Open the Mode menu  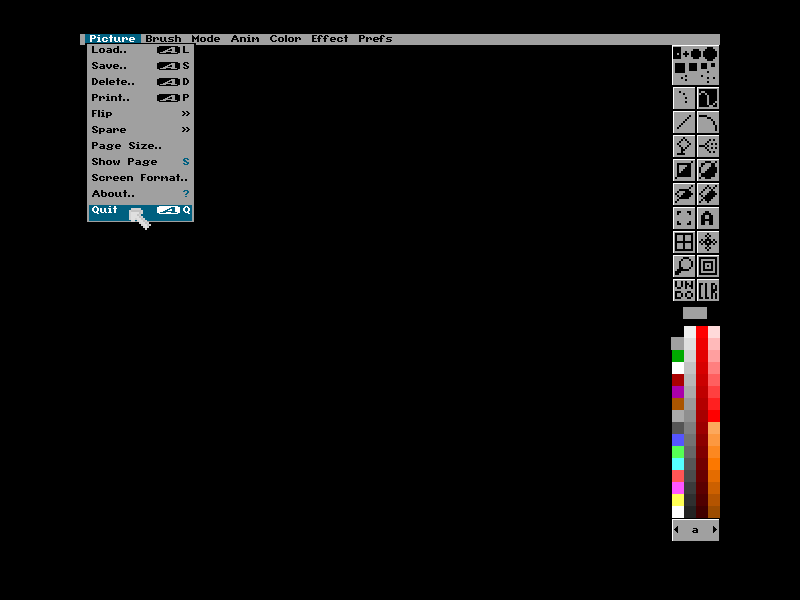[206, 39]
